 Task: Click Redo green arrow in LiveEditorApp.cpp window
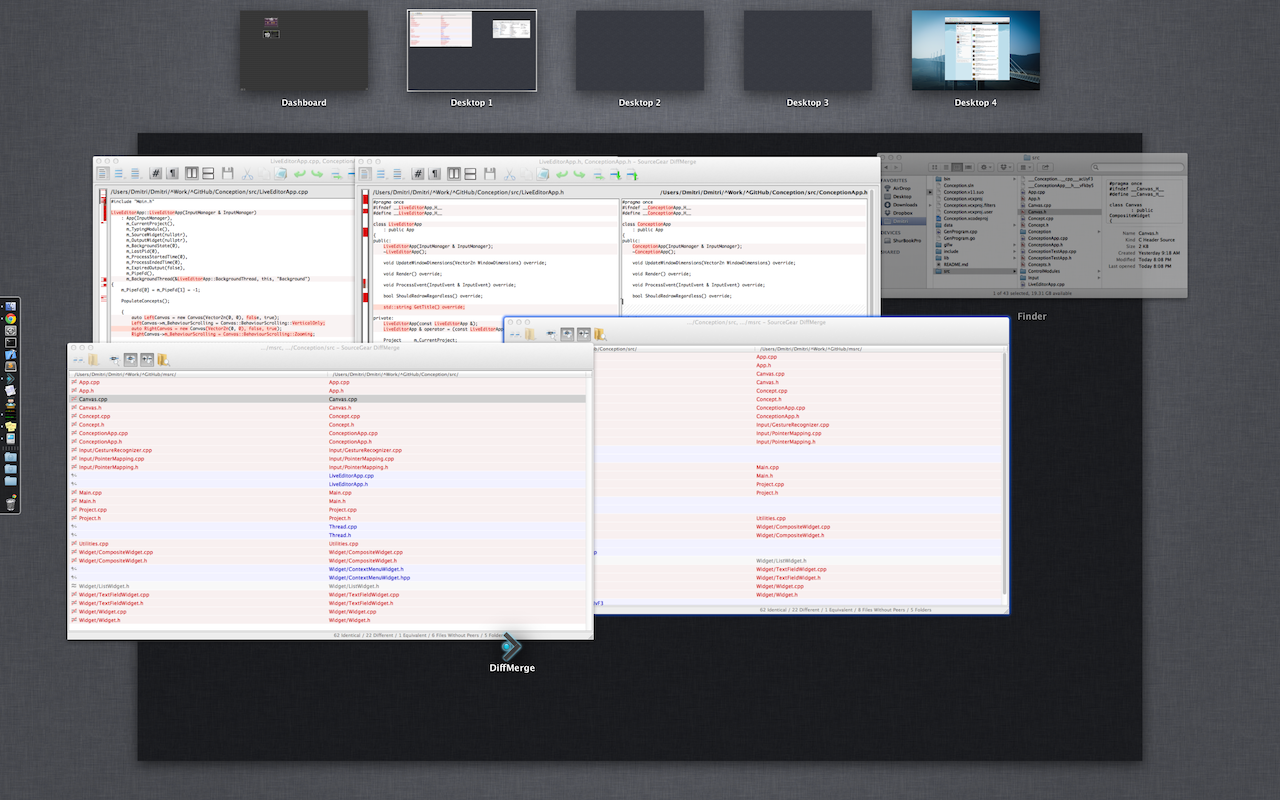[317, 173]
